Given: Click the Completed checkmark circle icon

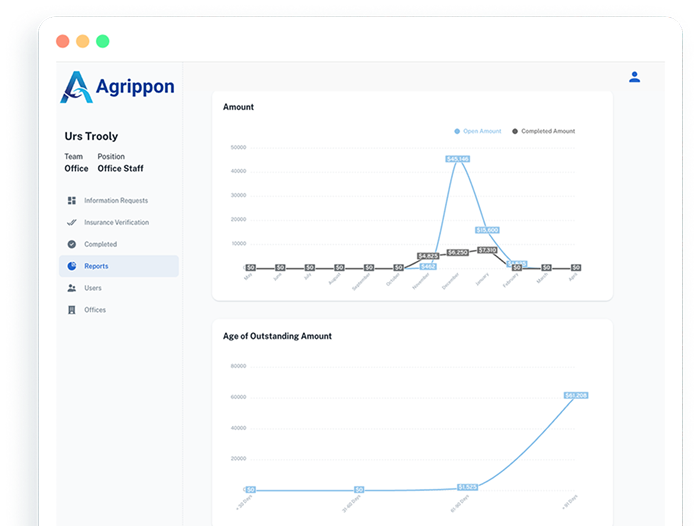Looking at the screenshot, I should point(72,244).
